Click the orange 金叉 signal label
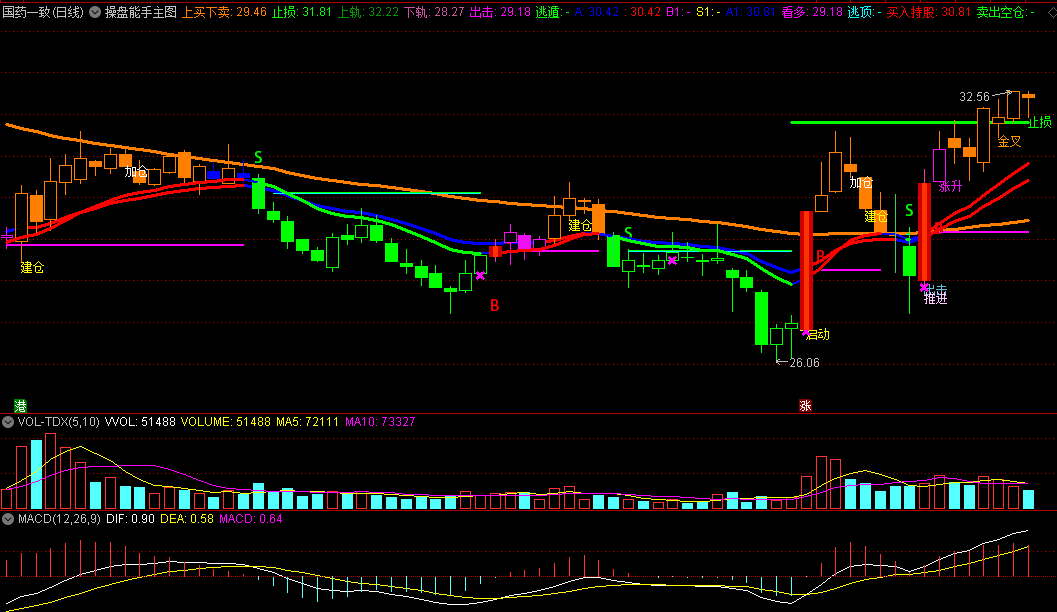This screenshot has width=1057, height=612. coord(1010,142)
